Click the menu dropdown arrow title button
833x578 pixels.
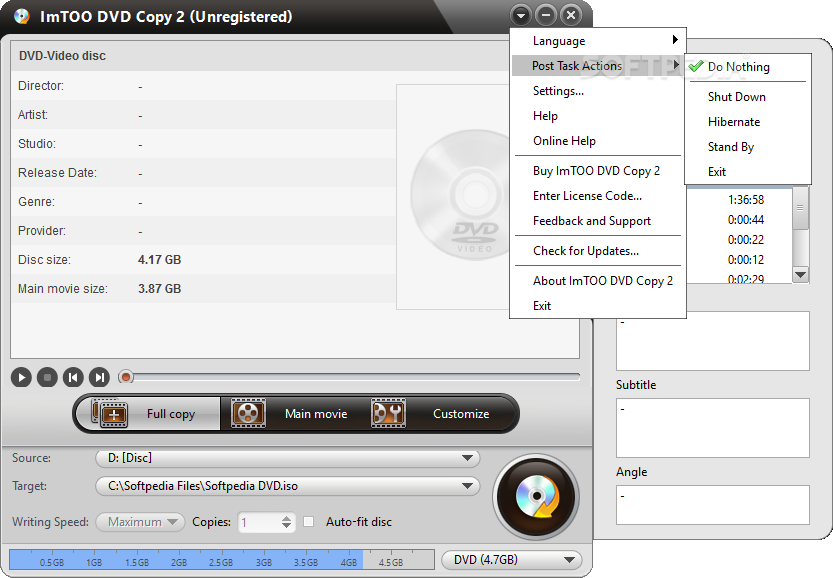521,15
